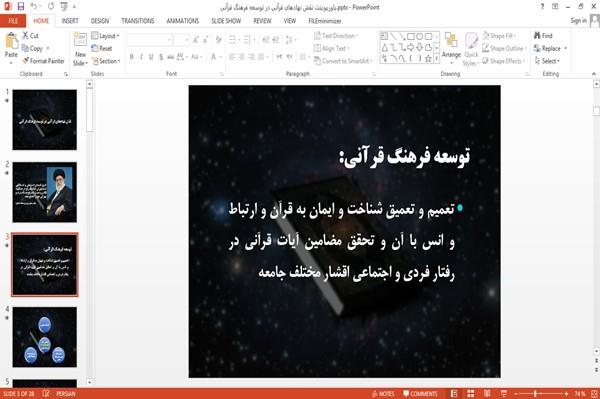The width and height of the screenshot is (600, 399).
Task: Open the Shape Effects dropdown
Action: [503, 61]
